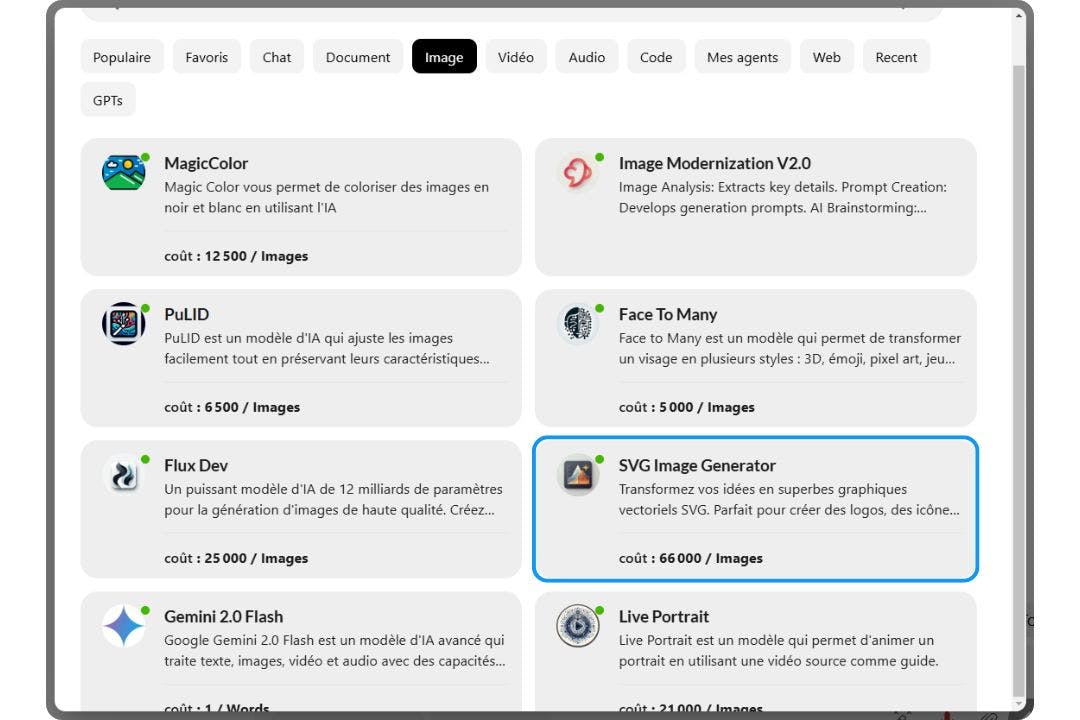The height and width of the screenshot is (720, 1080).
Task: Enable the Audio filter
Action: click(586, 57)
